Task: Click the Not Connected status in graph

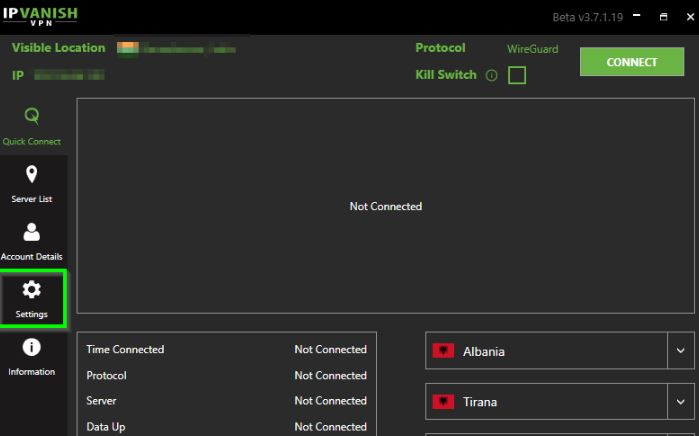Action: tap(386, 206)
